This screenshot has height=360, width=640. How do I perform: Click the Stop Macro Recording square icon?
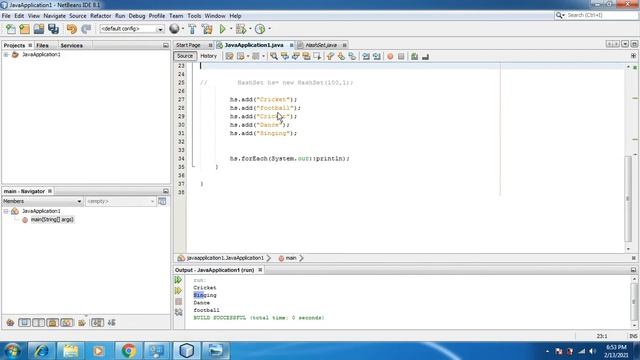tap(401, 56)
